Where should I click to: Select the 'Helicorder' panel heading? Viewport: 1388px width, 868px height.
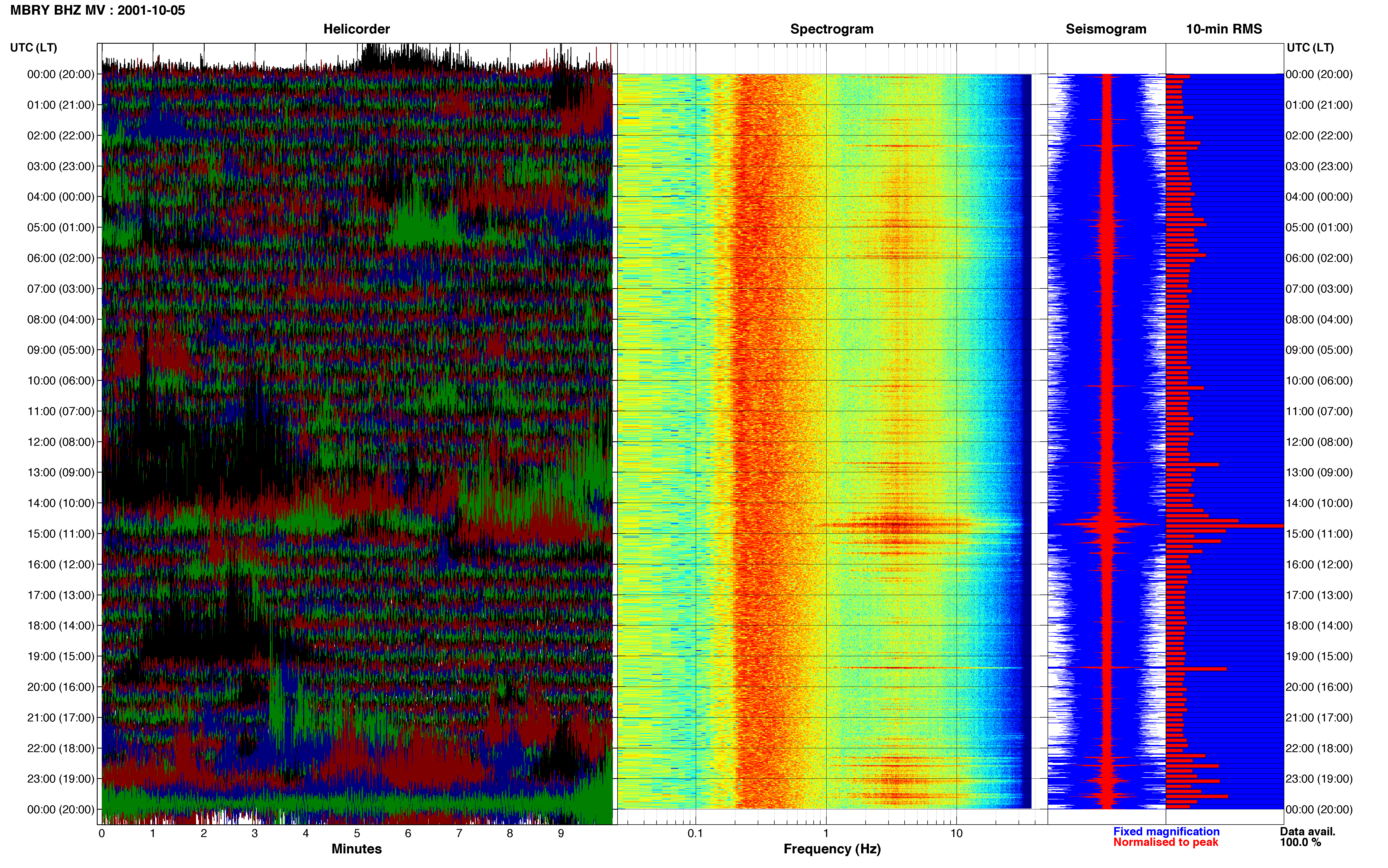tap(356, 29)
